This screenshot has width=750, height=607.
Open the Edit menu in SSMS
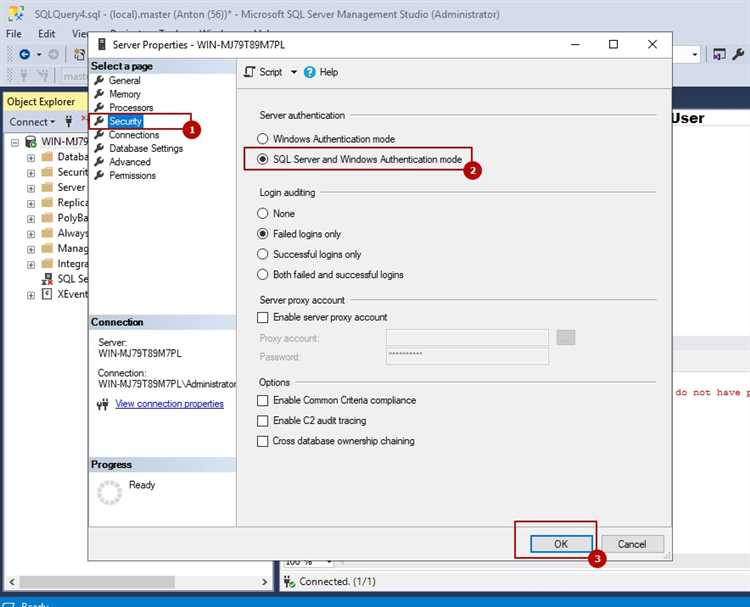[46, 34]
